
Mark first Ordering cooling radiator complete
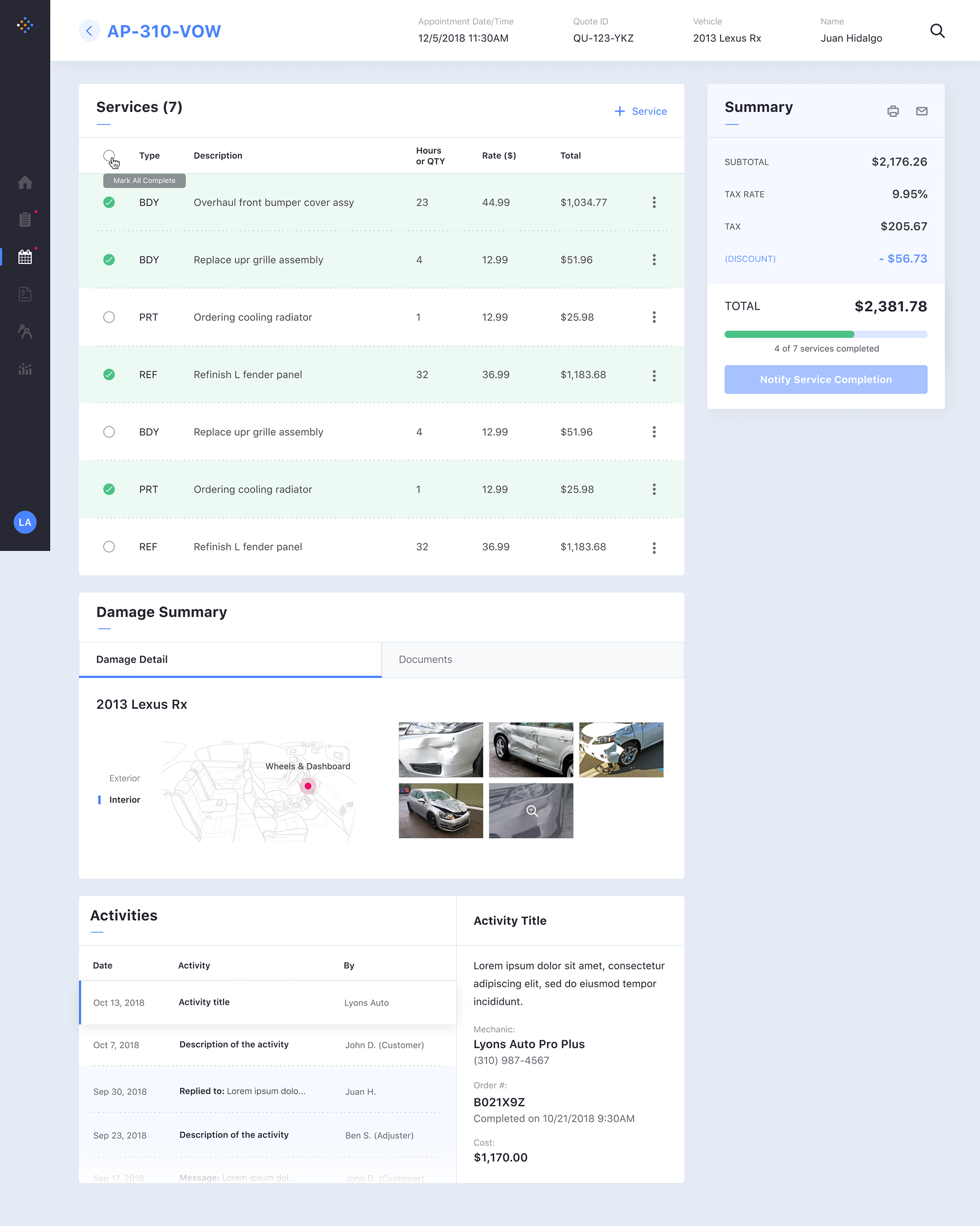(x=109, y=317)
